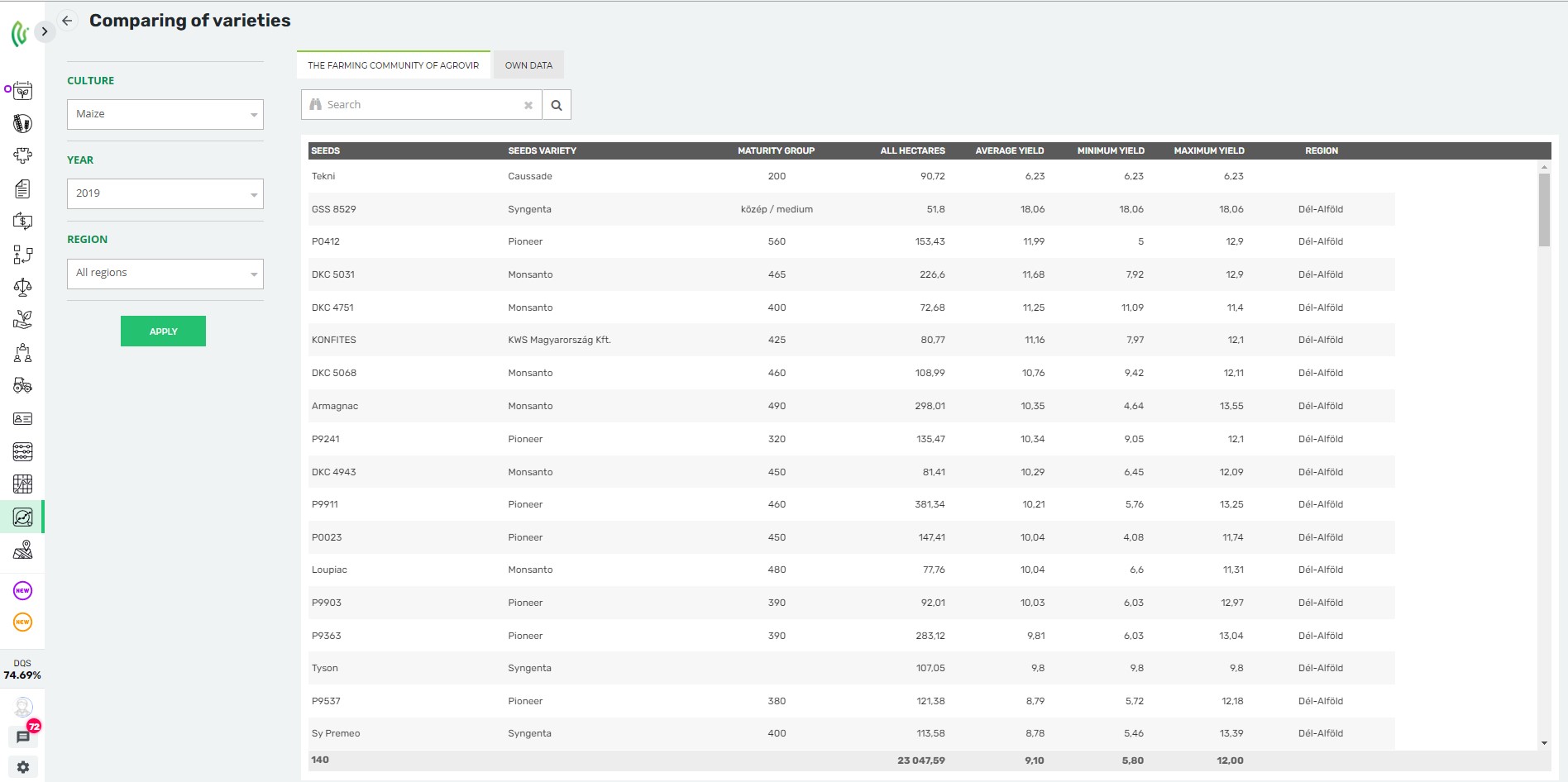
Task: Open the Year dropdown showing 2019
Action: (165, 193)
